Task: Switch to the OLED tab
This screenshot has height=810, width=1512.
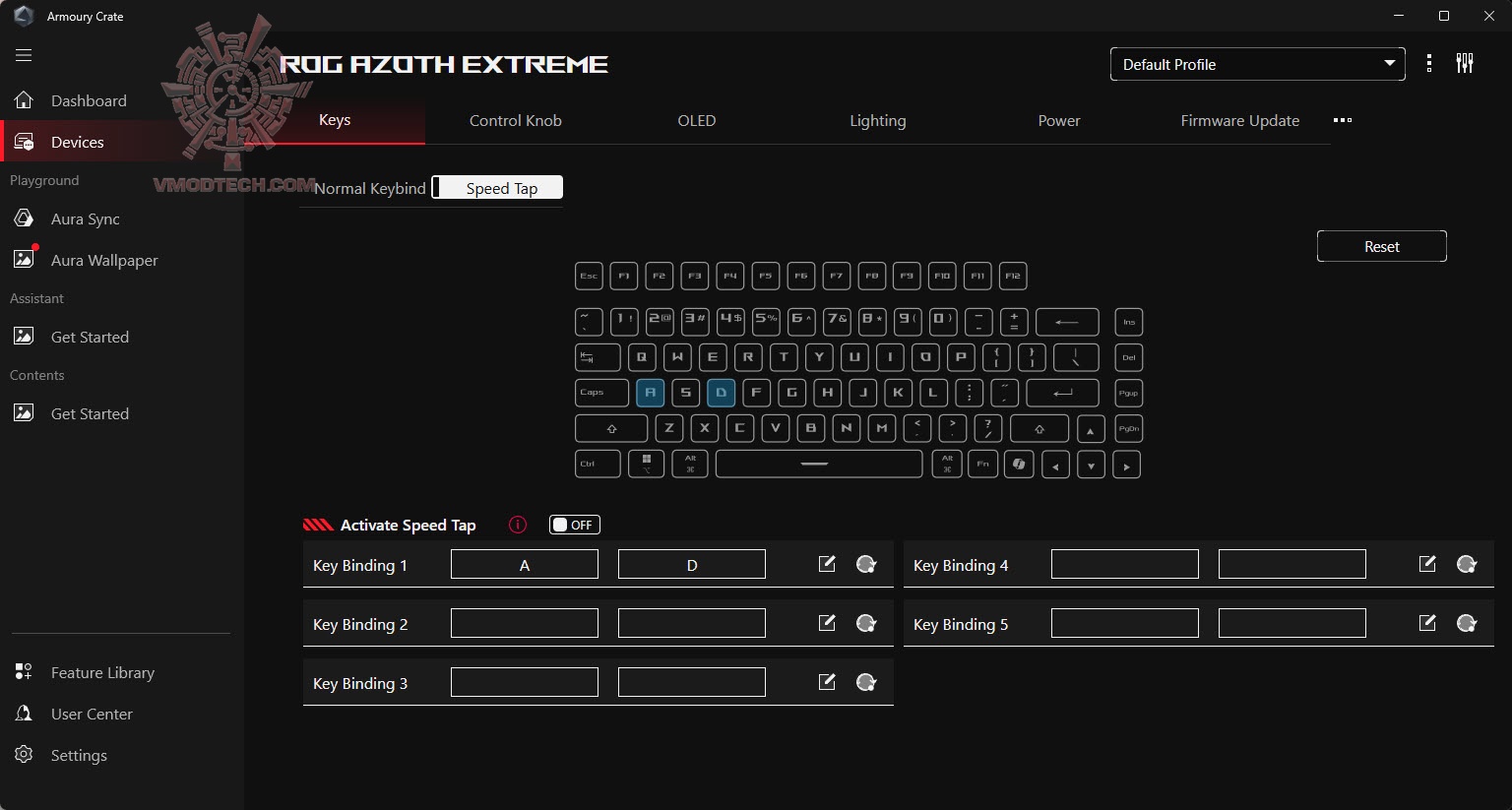Action: (x=697, y=120)
